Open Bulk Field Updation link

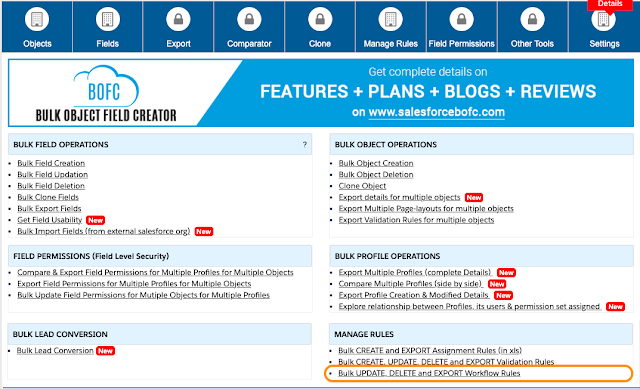click(52, 175)
